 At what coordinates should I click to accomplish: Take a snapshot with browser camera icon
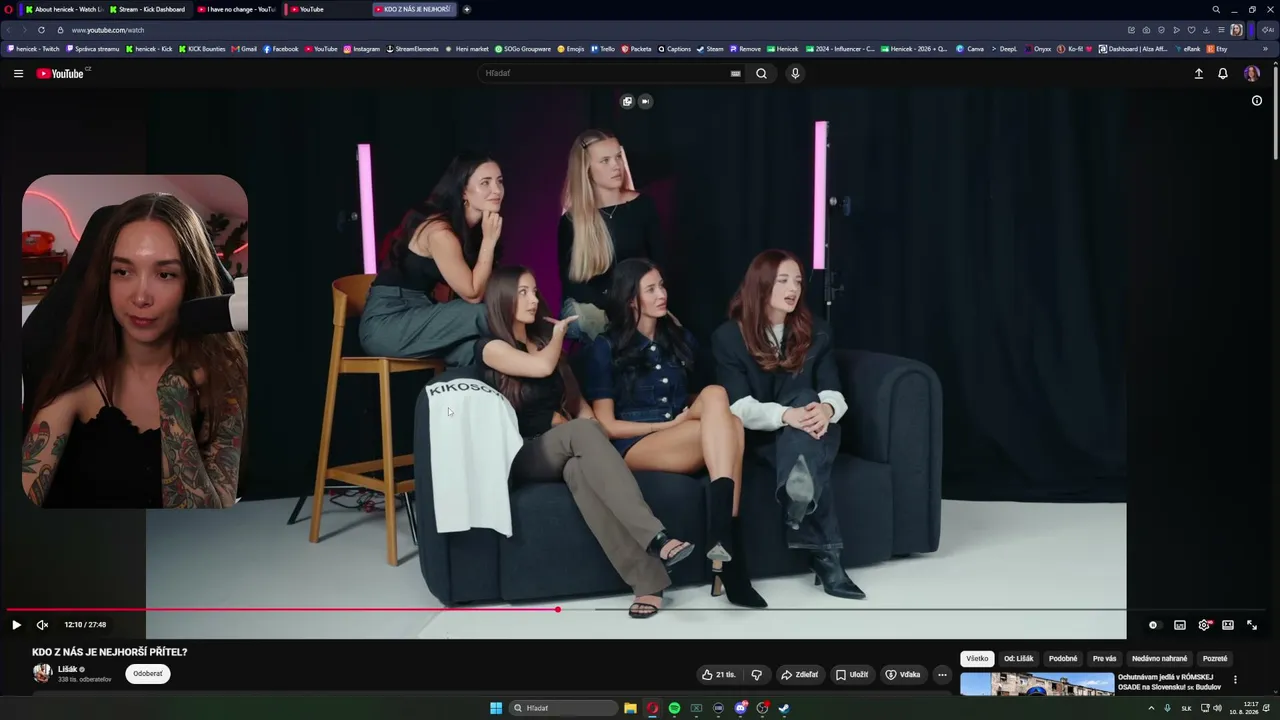click(1146, 30)
